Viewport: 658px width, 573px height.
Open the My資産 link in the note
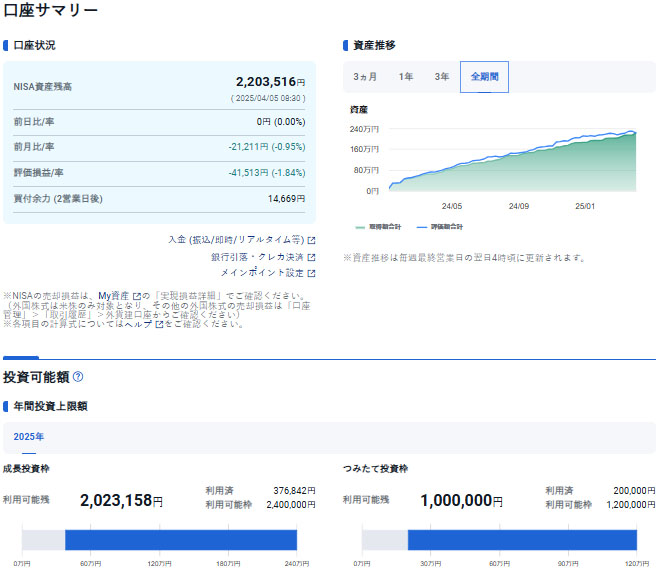(x=114, y=296)
